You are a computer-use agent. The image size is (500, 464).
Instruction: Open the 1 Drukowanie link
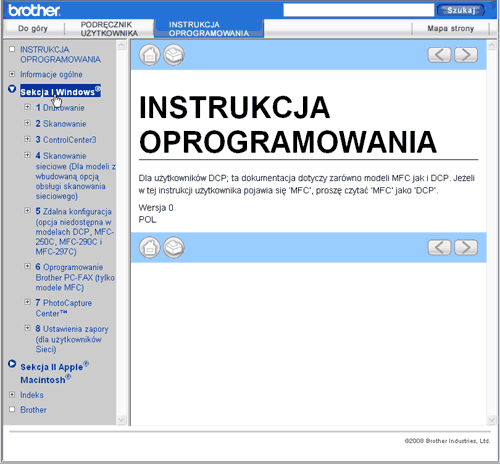click(x=60, y=108)
